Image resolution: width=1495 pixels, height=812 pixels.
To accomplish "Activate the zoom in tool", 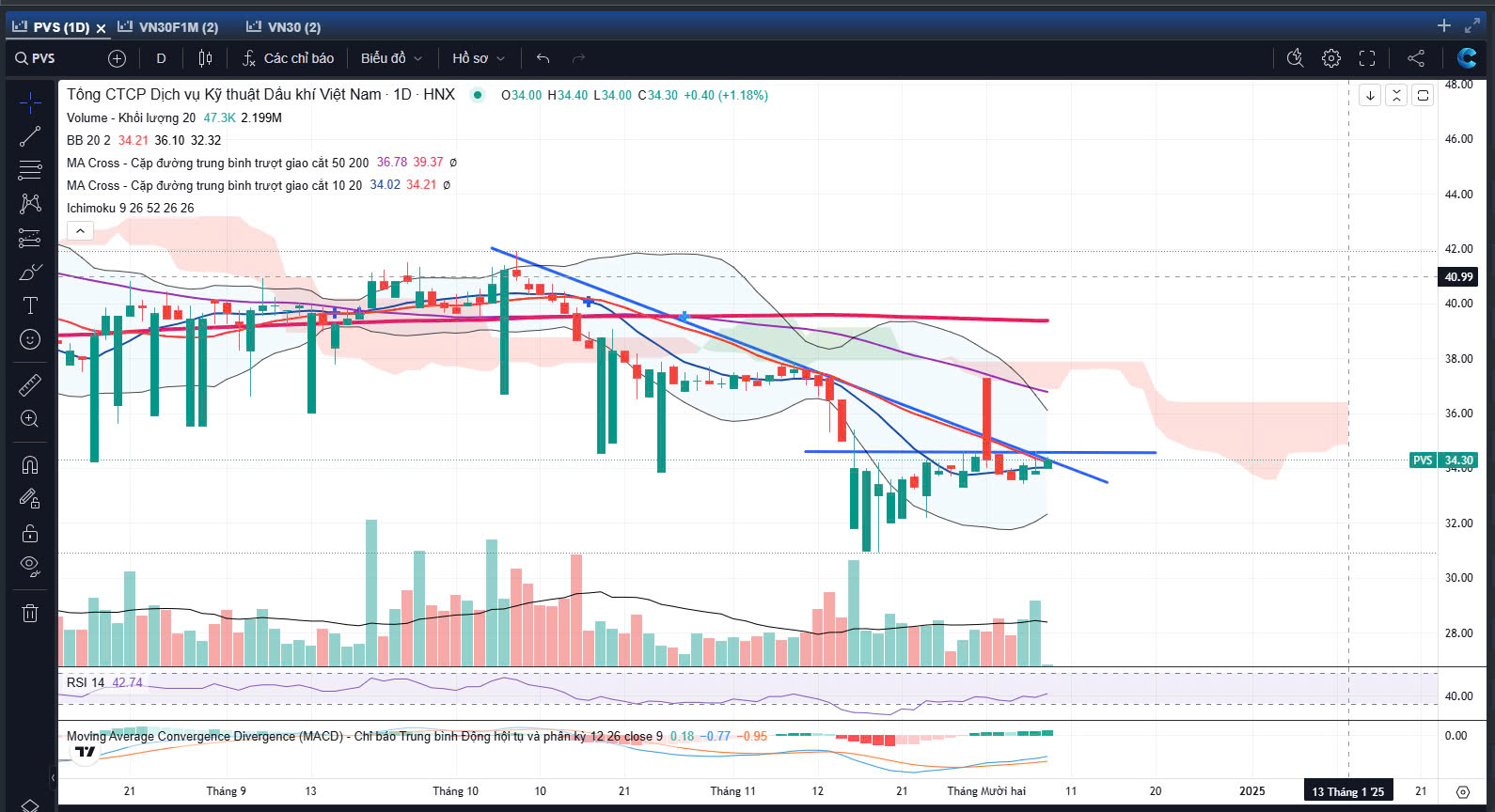I will (30, 418).
